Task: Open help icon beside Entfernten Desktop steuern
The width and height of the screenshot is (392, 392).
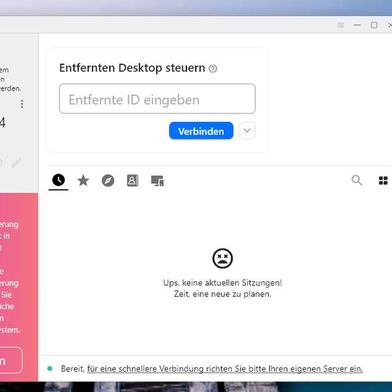Action: click(x=213, y=69)
